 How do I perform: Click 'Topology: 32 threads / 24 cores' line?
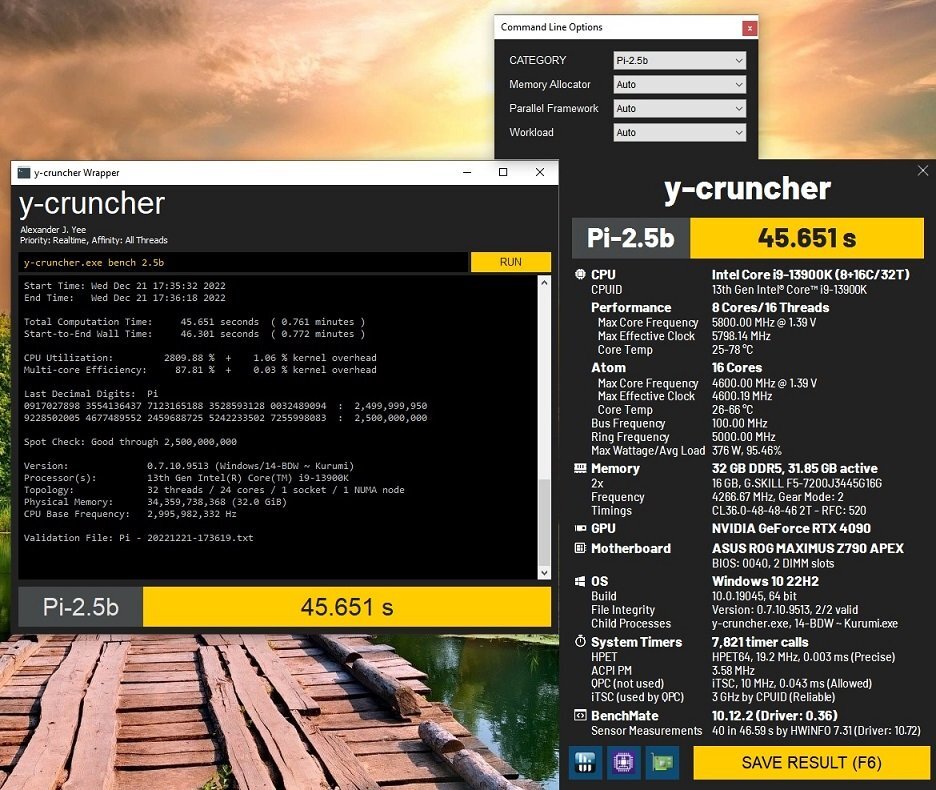[x=214, y=490]
